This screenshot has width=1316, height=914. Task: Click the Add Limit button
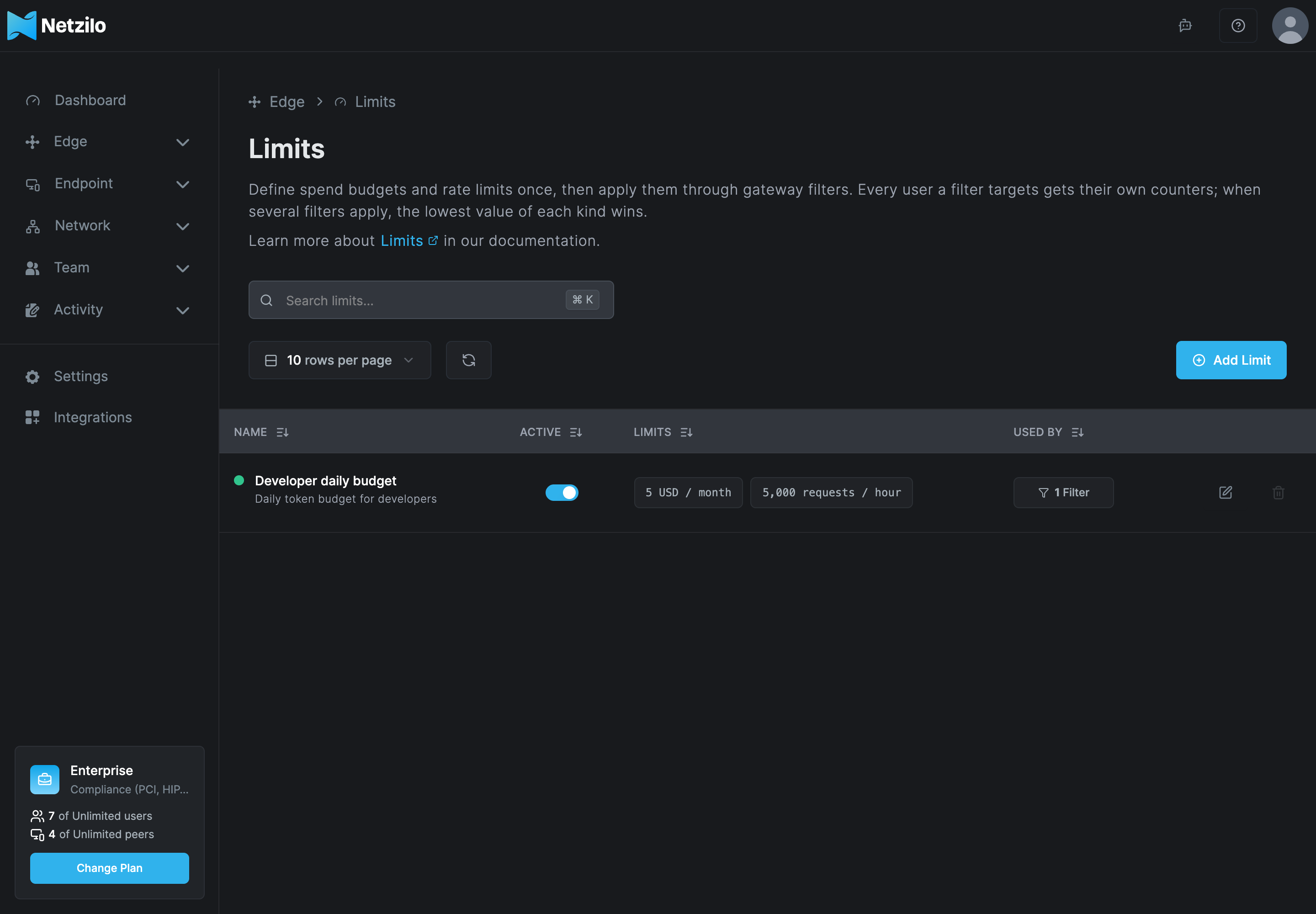coord(1231,360)
